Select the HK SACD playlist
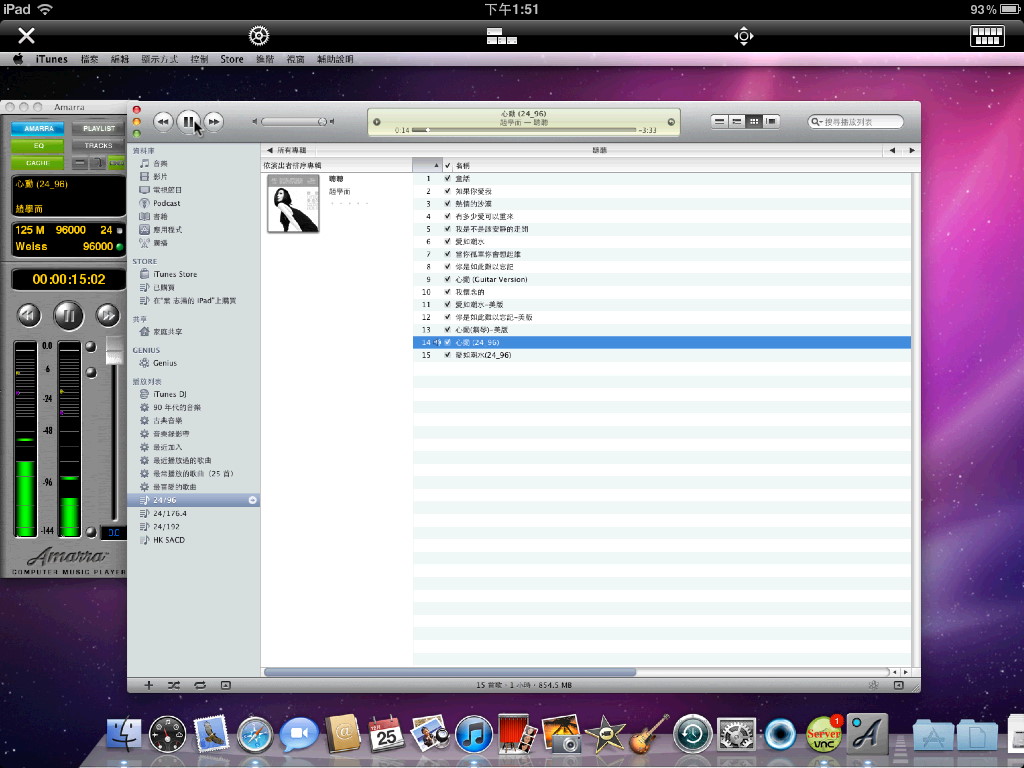 (x=168, y=540)
